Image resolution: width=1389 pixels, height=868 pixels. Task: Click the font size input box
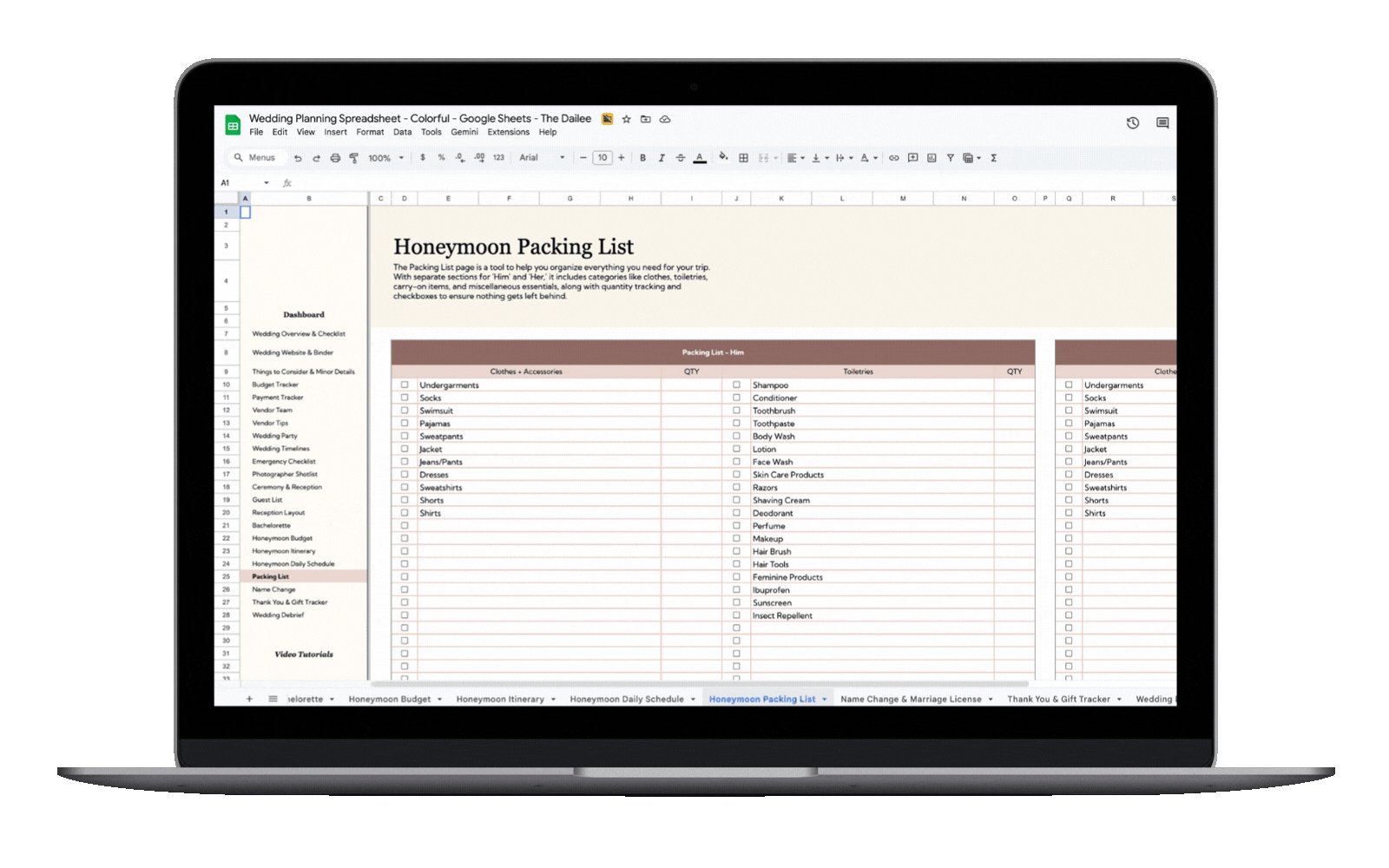tap(602, 158)
